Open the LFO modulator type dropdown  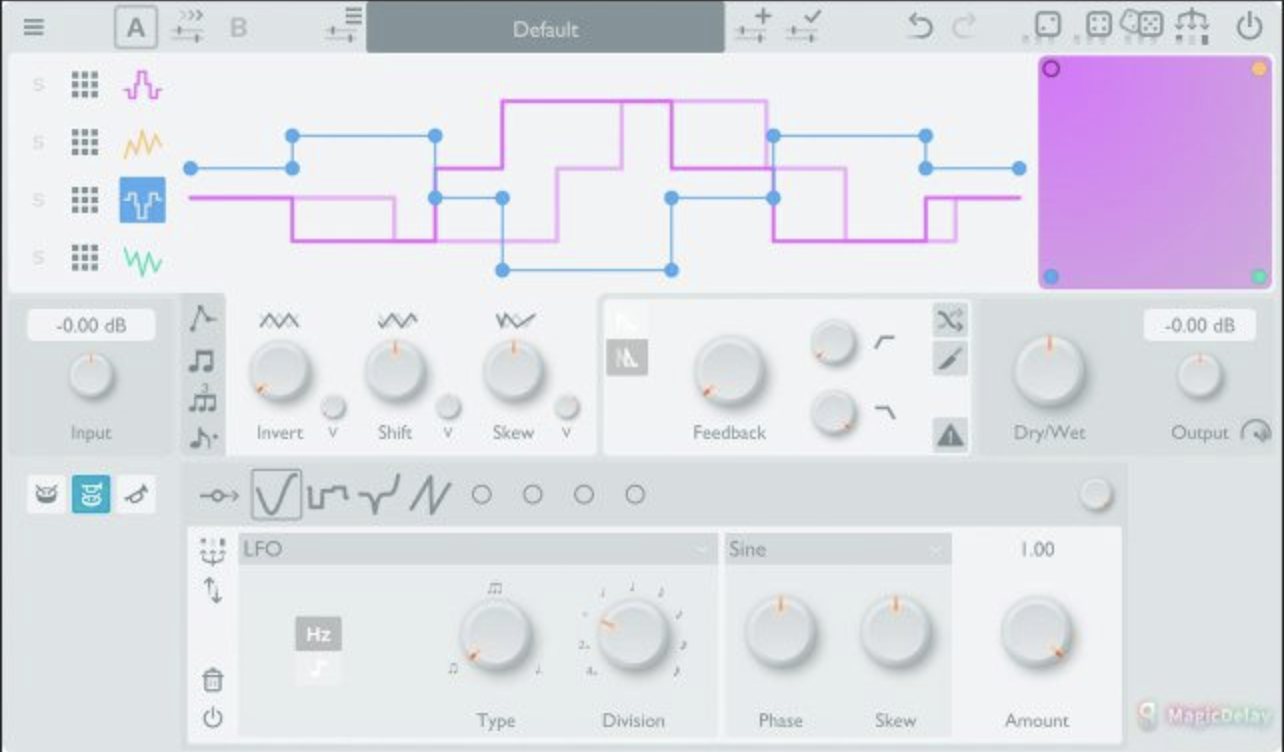[478, 549]
